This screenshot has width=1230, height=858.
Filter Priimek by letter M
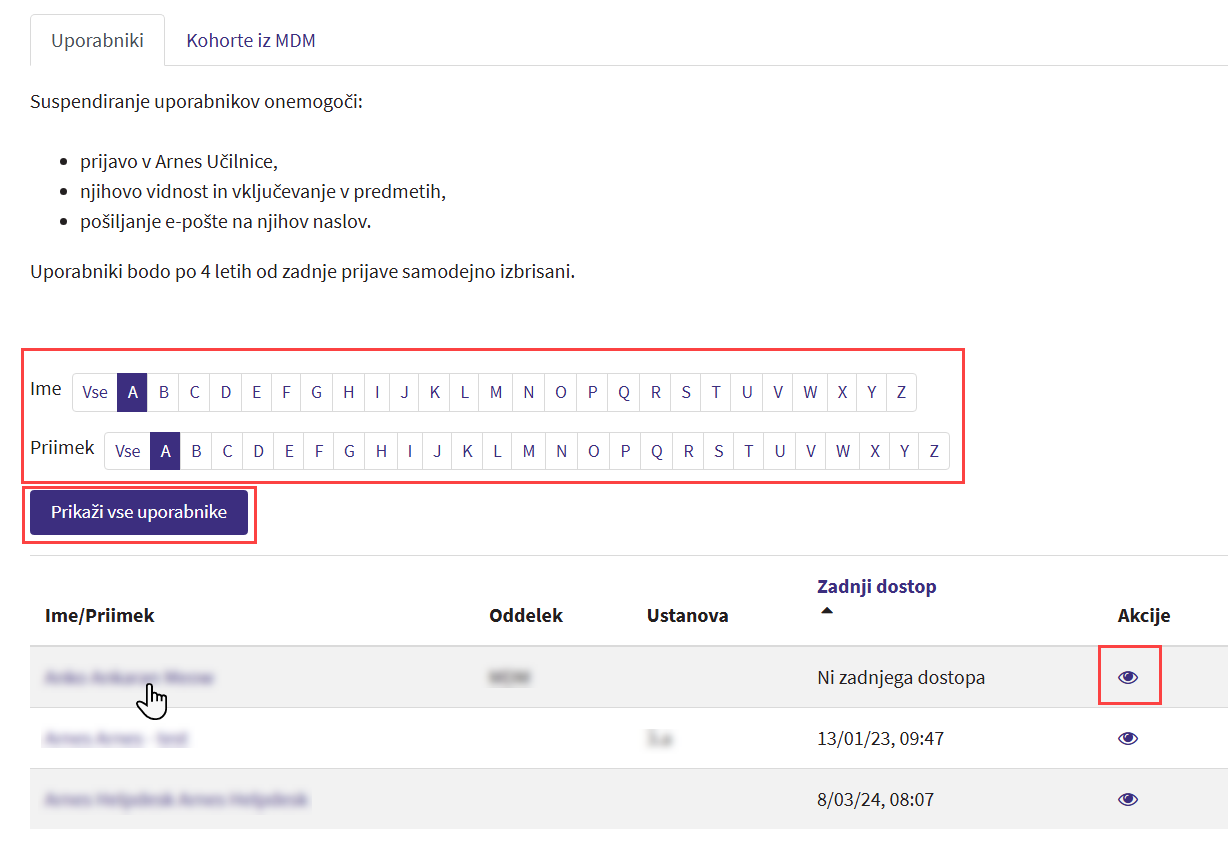(x=528, y=451)
